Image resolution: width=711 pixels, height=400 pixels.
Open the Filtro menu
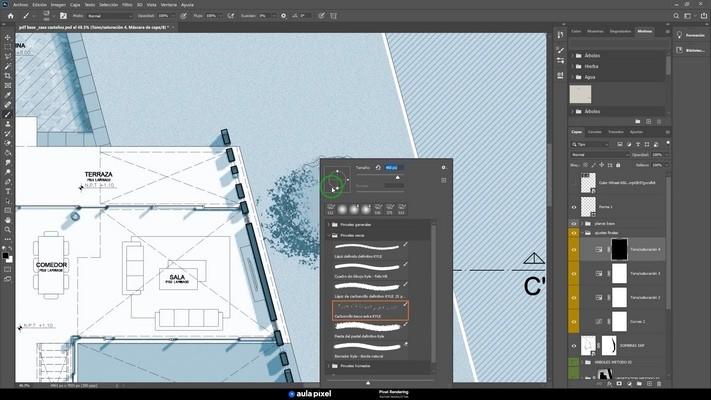[x=127, y=5]
